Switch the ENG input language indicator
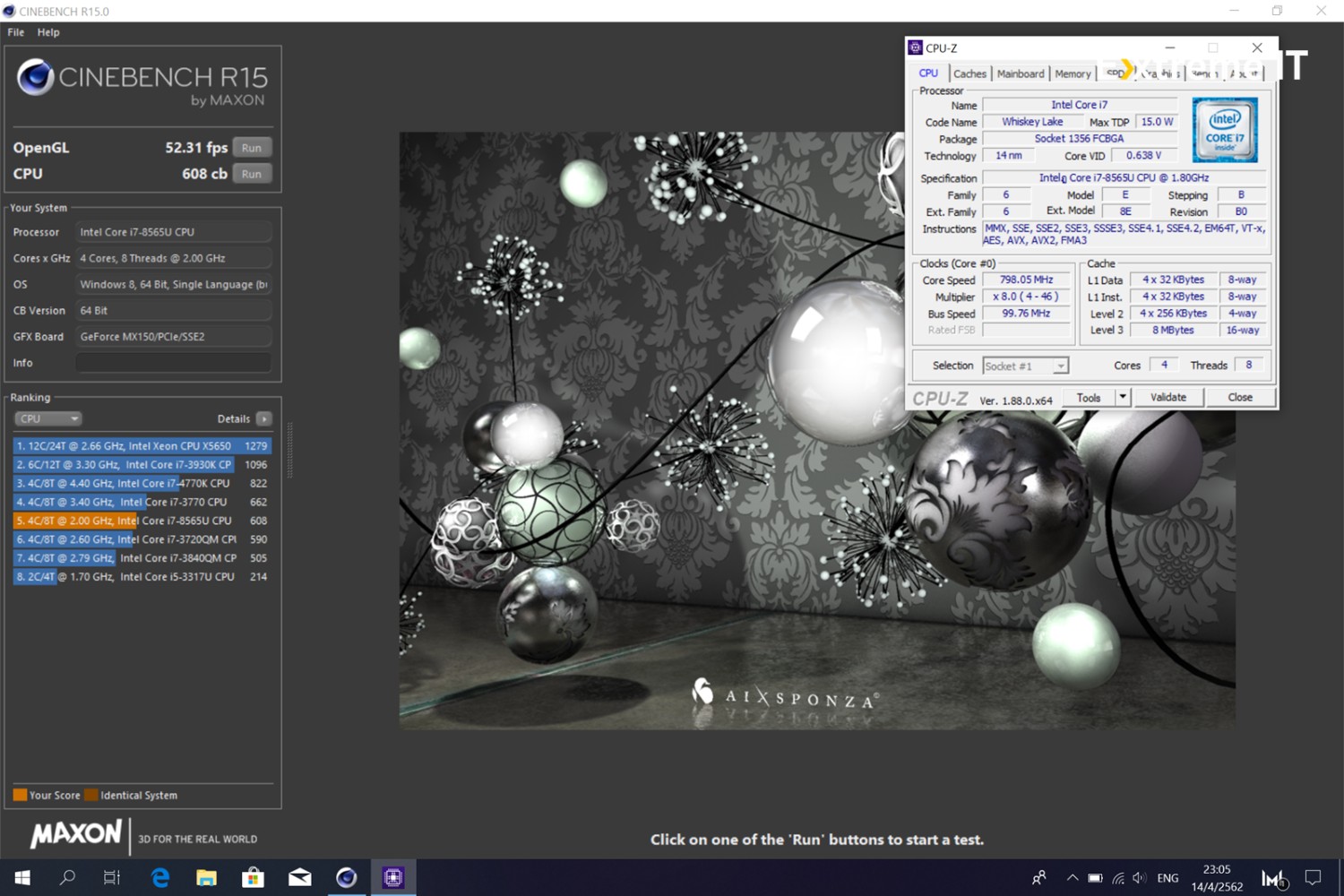This screenshot has height=896, width=1344. (x=1167, y=878)
